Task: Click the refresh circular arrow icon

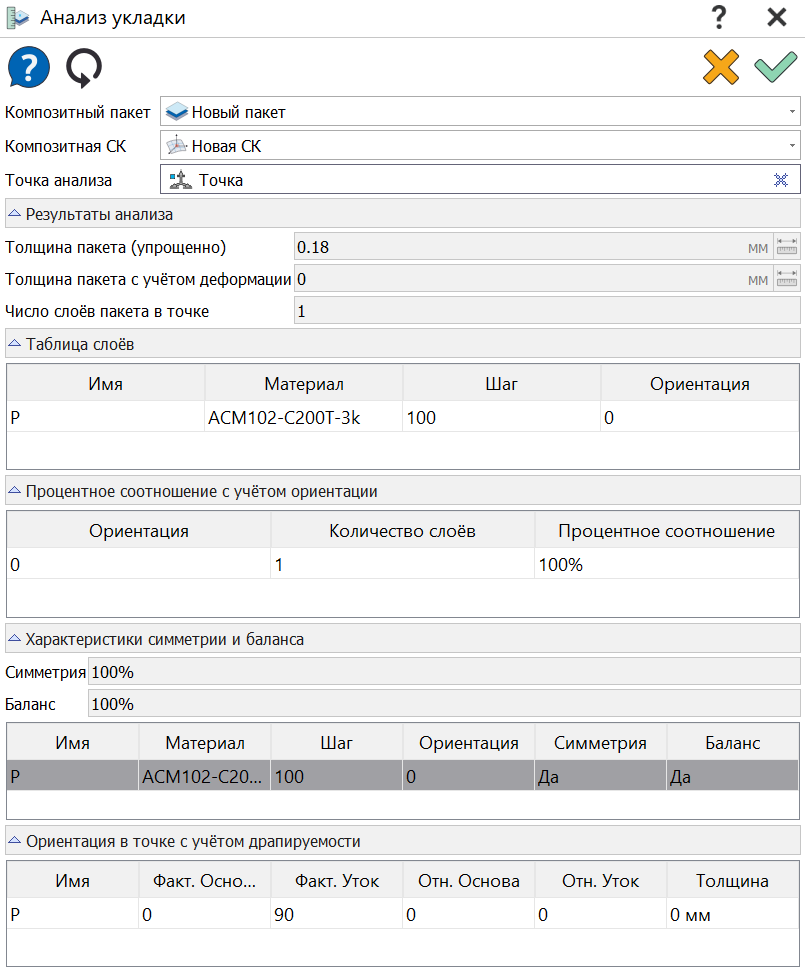Action: pos(84,67)
